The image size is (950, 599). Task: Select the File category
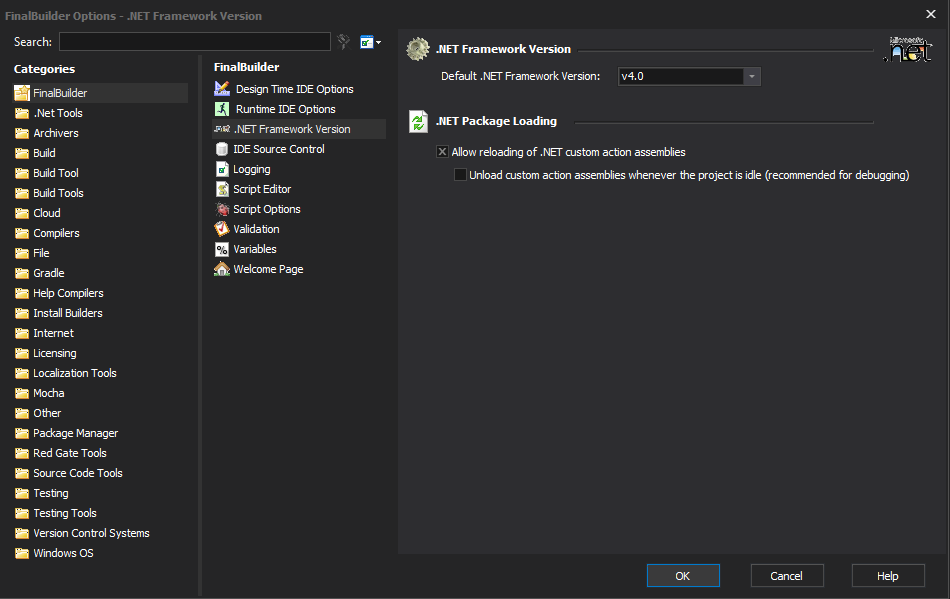tap(41, 253)
